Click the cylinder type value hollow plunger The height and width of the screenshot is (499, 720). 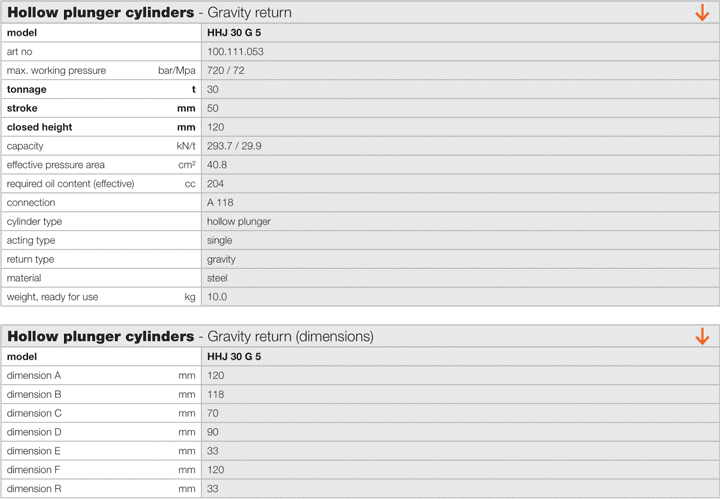coord(238,221)
